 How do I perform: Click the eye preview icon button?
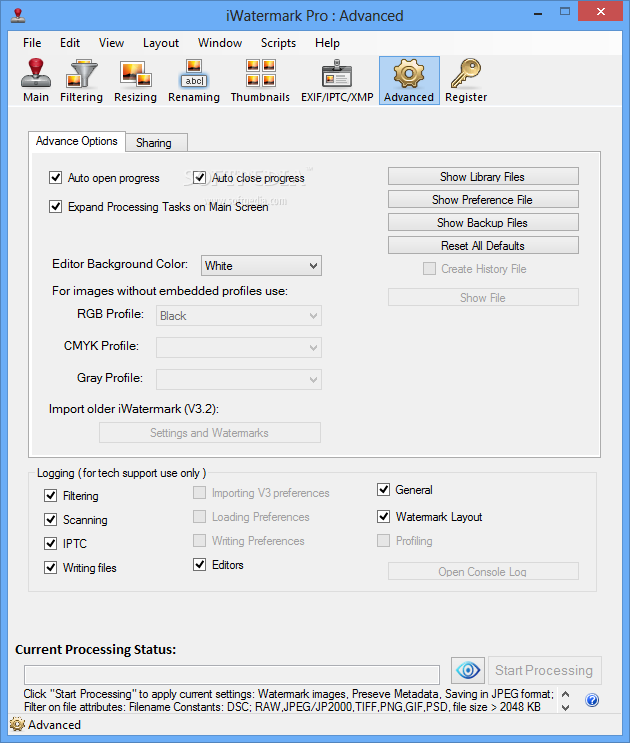click(468, 670)
